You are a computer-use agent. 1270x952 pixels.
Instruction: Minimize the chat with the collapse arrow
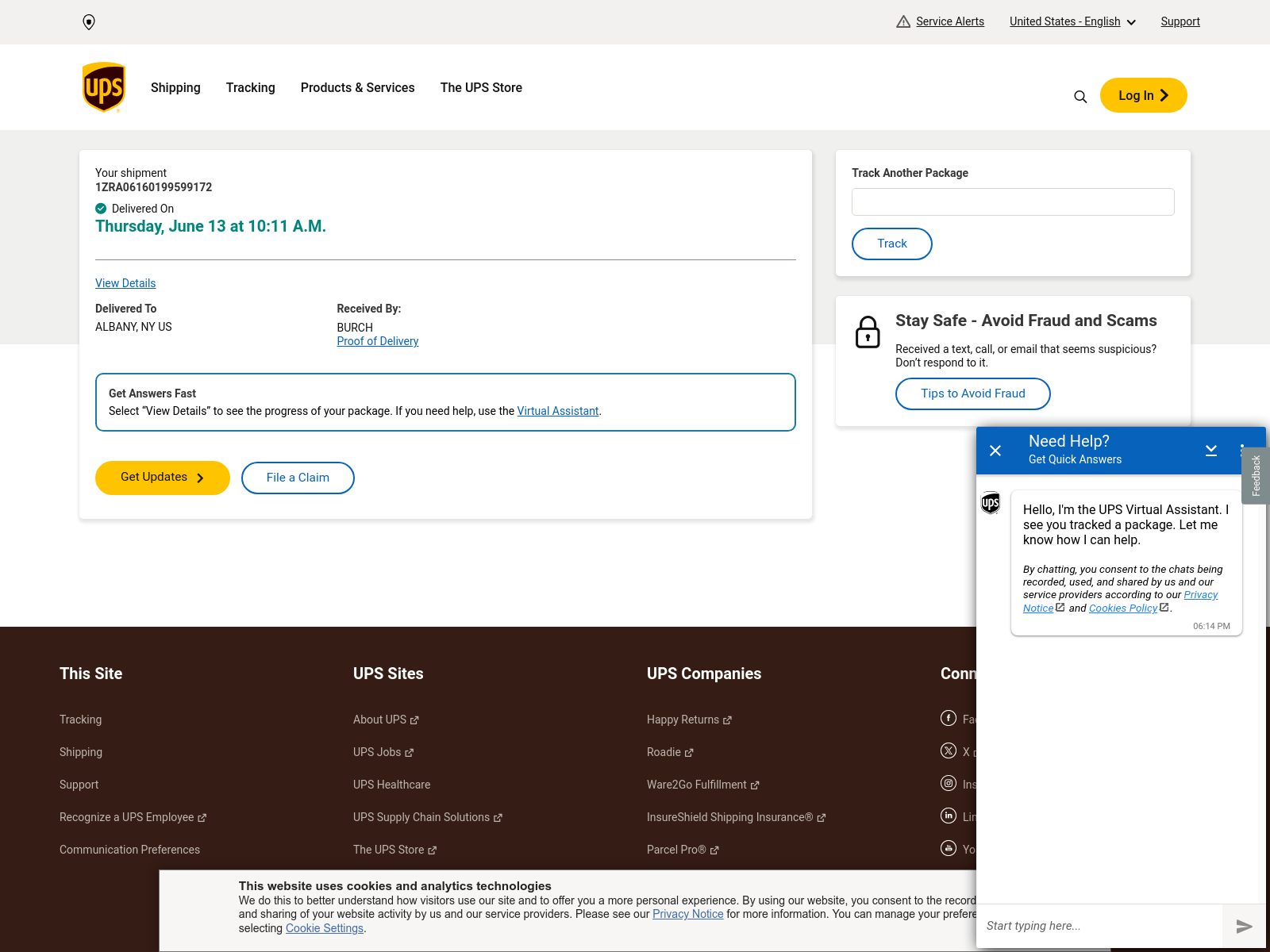(x=1211, y=451)
